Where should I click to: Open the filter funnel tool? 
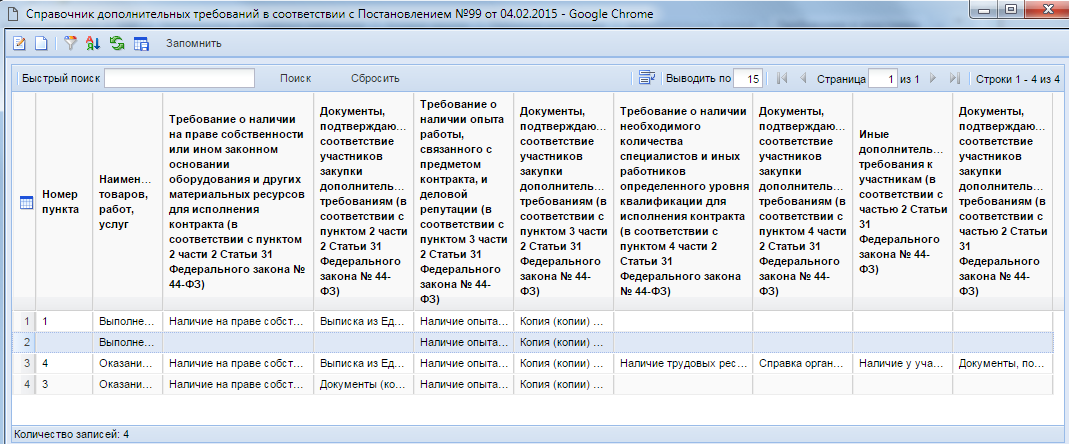pos(71,44)
